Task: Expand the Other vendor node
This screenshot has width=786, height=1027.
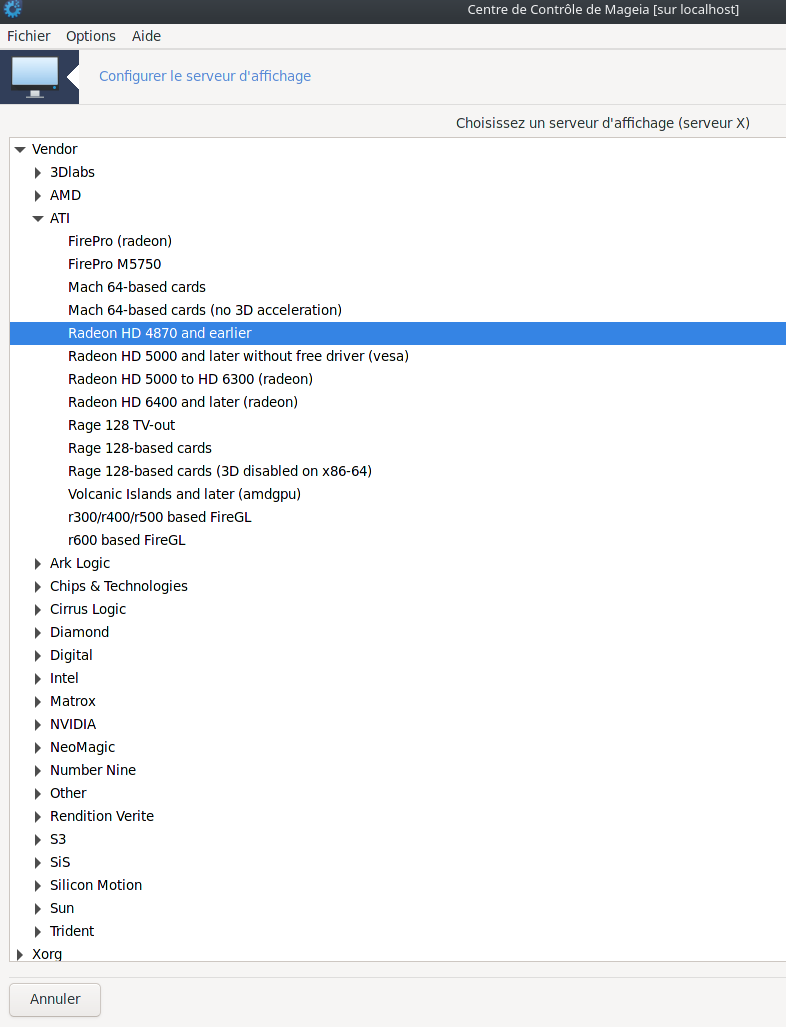Action: tap(37, 793)
